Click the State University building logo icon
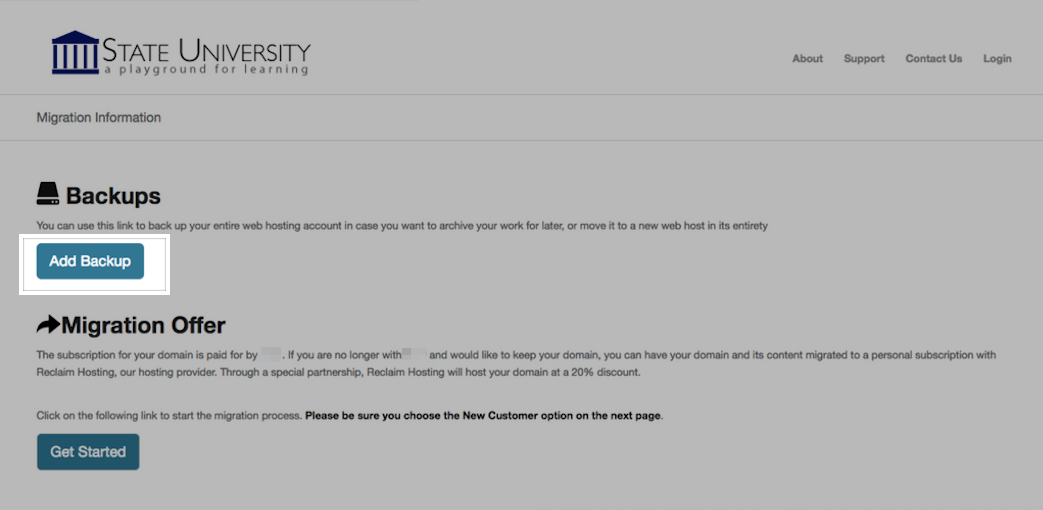The width and height of the screenshot is (1043, 510). coord(75,52)
